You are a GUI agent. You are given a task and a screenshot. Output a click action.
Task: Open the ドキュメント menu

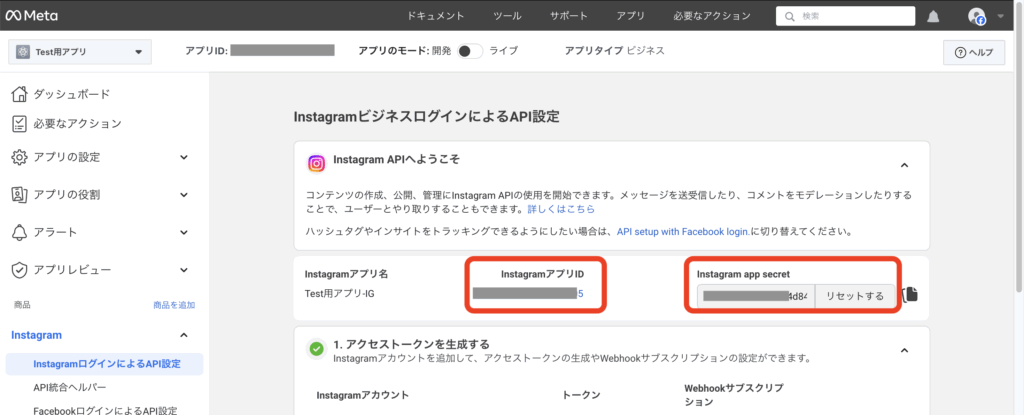tap(436, 16)
